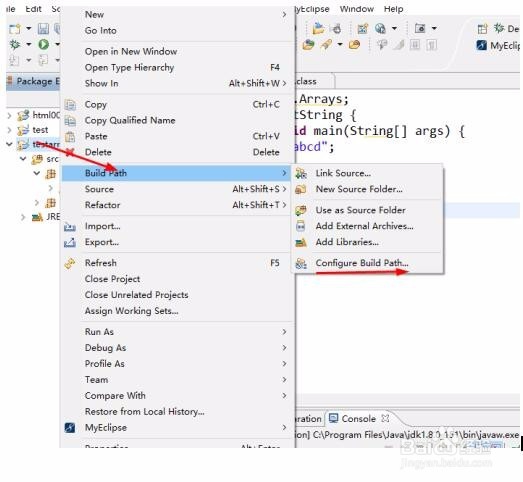Viewport: 523px width, 482px height.
Task: Click the Add External Archives jar icon
Action: tap(301, 226)
